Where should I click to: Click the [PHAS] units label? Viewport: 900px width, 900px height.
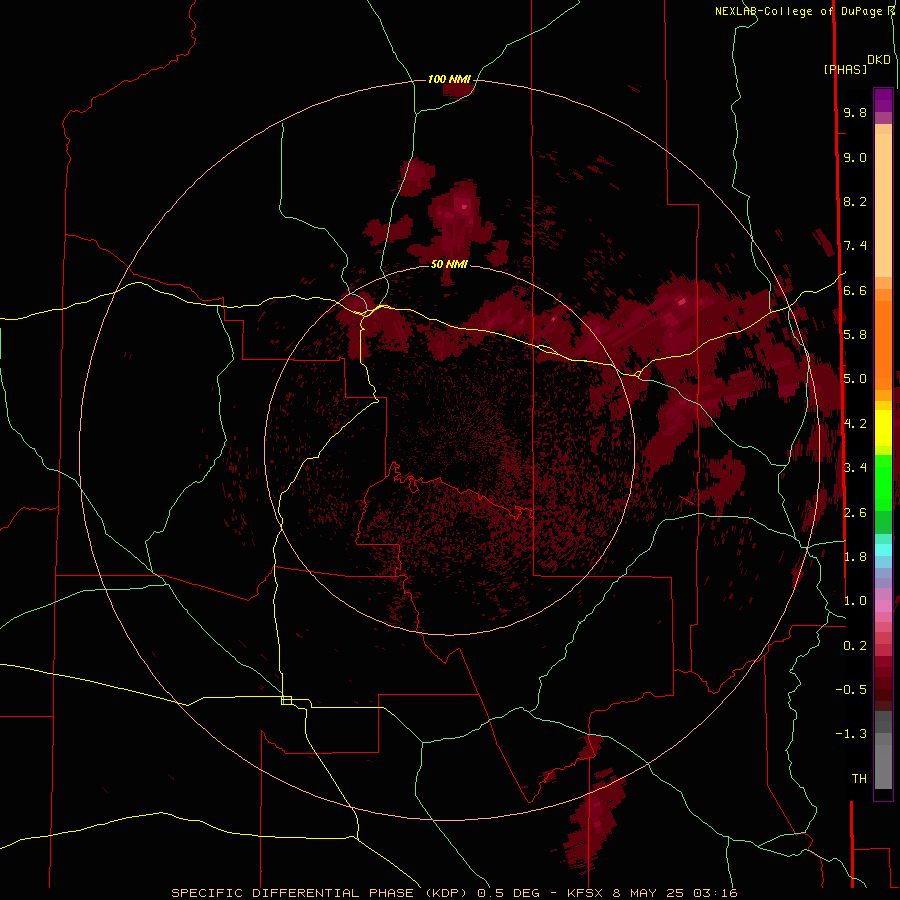pos(845,70)
